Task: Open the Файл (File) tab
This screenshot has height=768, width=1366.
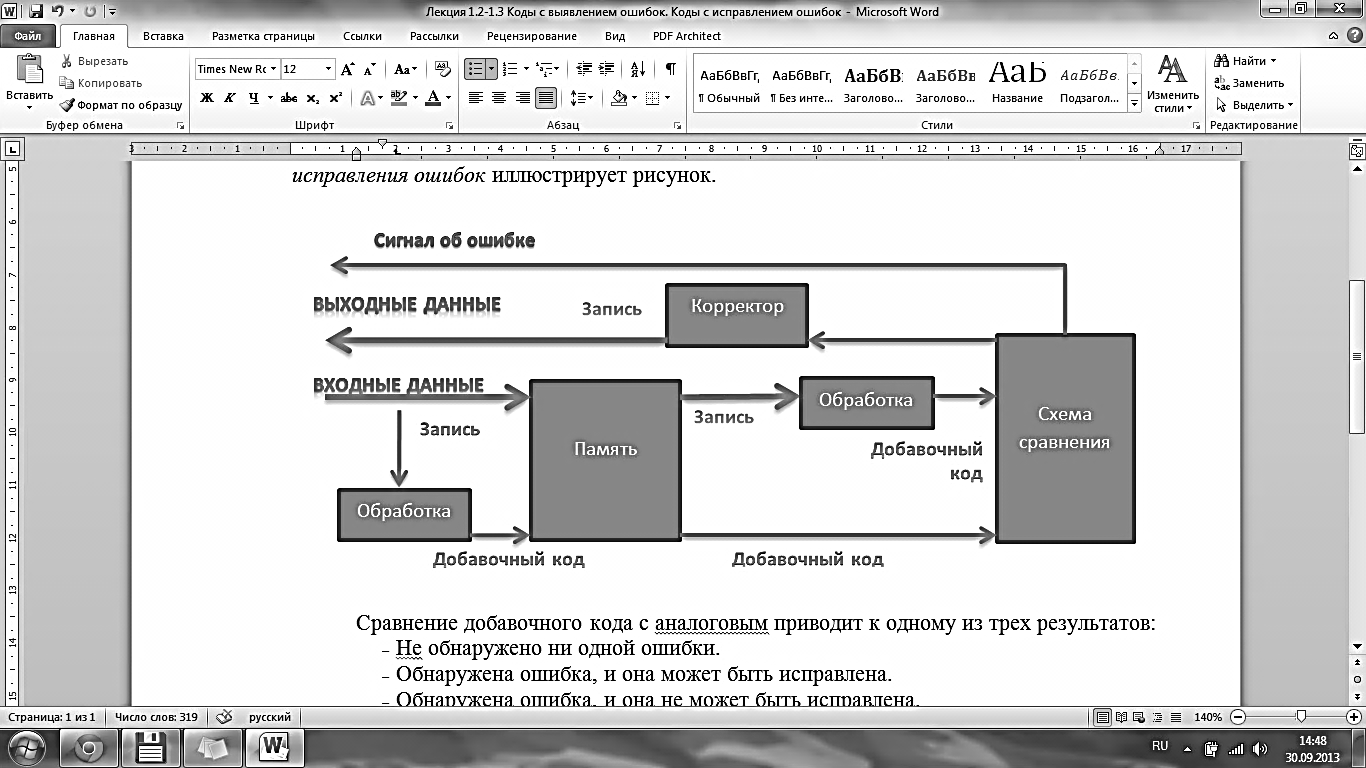Action: [28, 36]
